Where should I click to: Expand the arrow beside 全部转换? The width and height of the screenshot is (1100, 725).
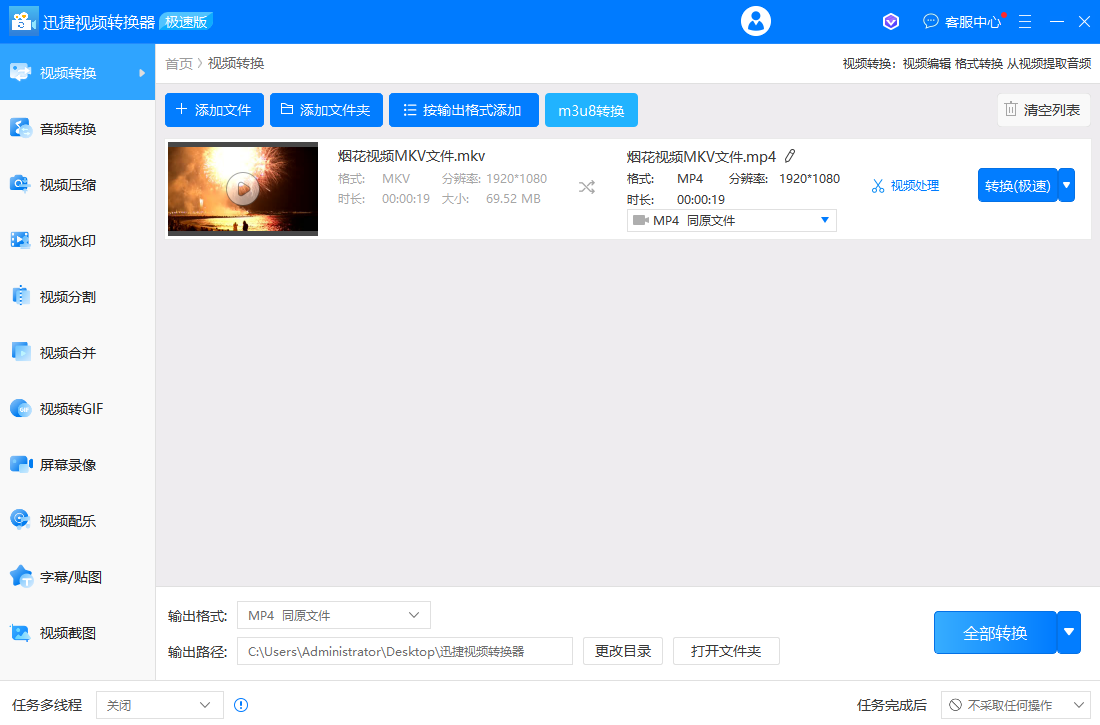click(1068, 632)
